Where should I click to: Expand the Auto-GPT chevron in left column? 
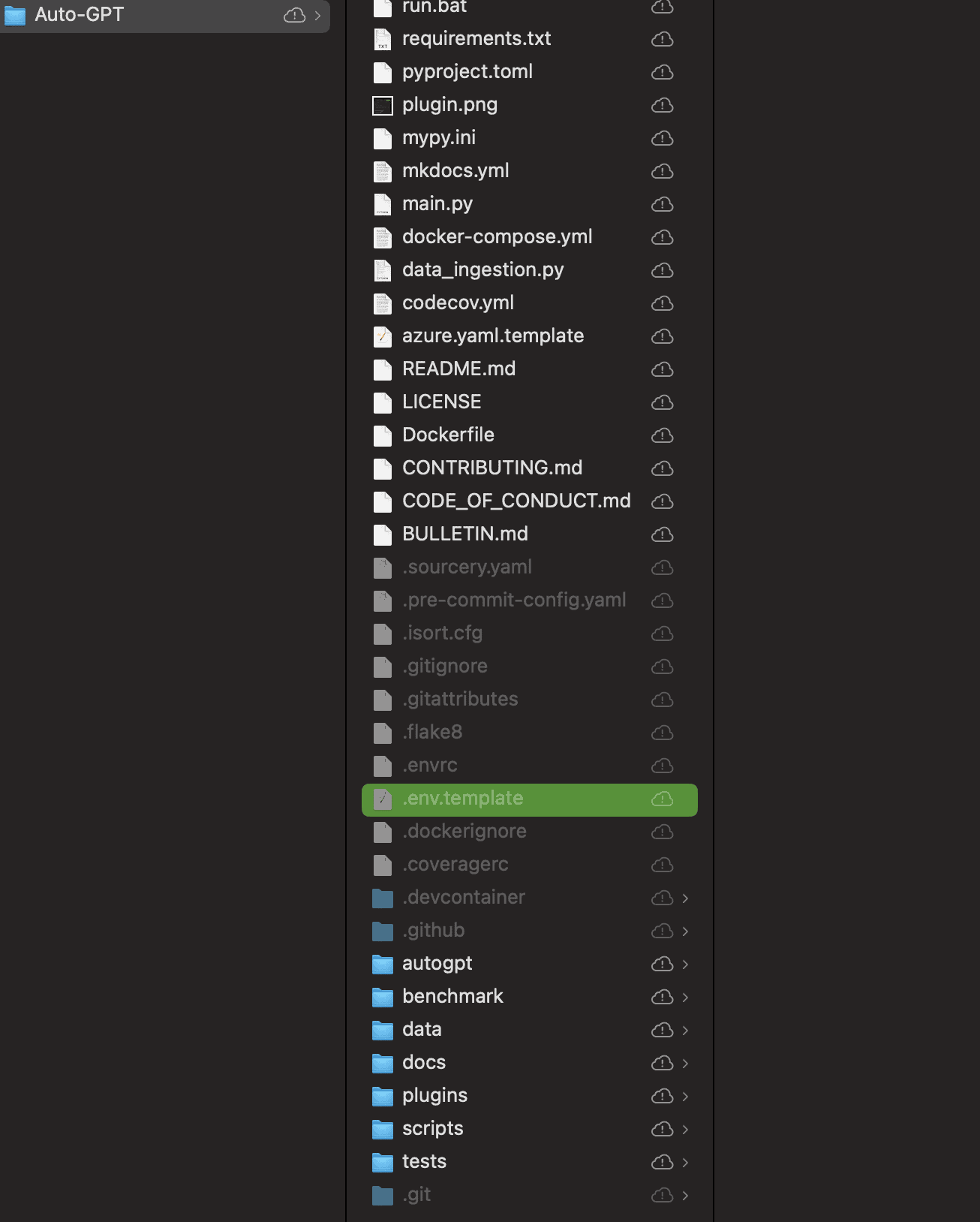(317, 15)
